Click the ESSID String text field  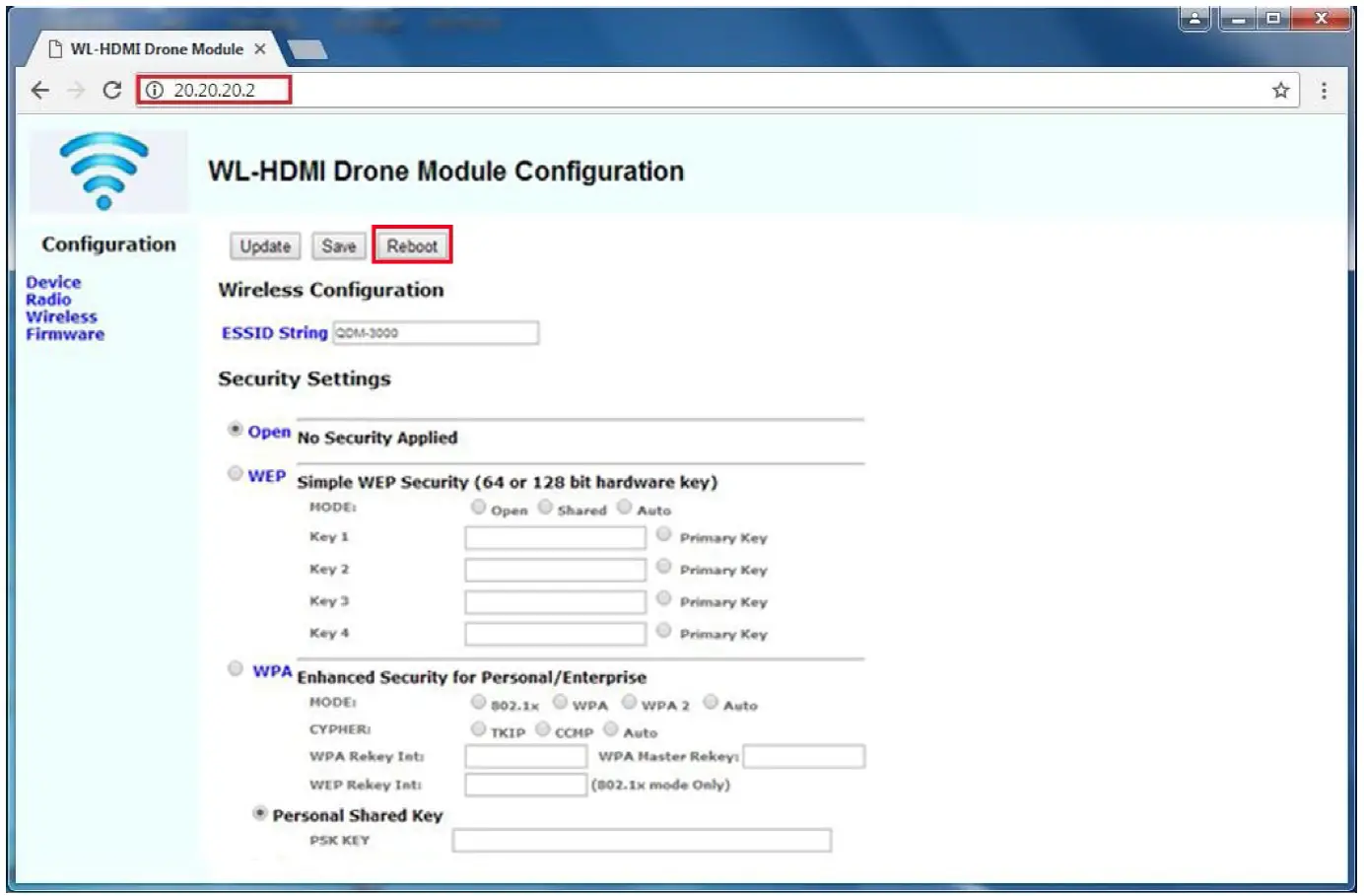click(436, 333)
